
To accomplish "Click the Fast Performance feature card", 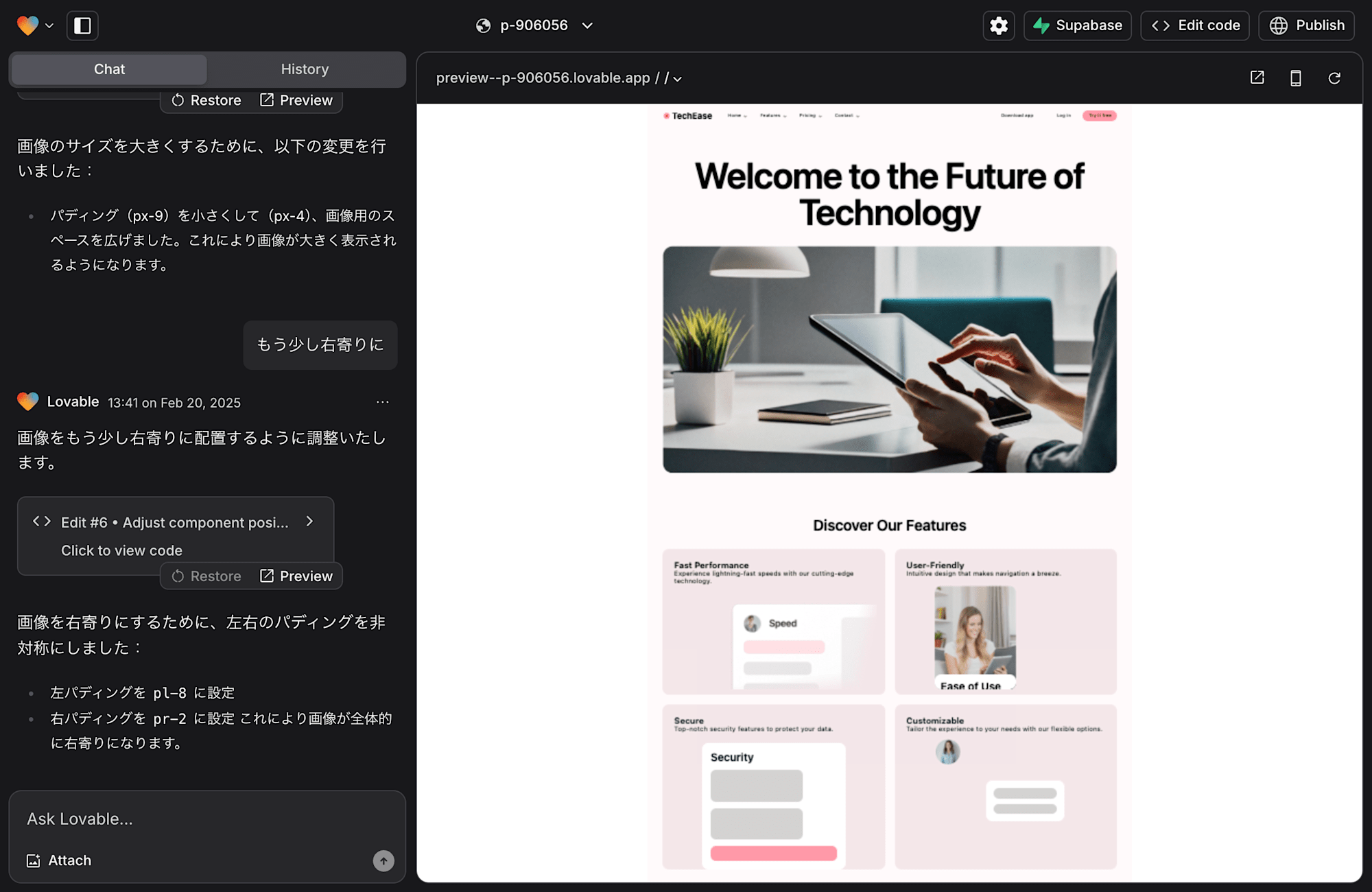I will point(773,622).
